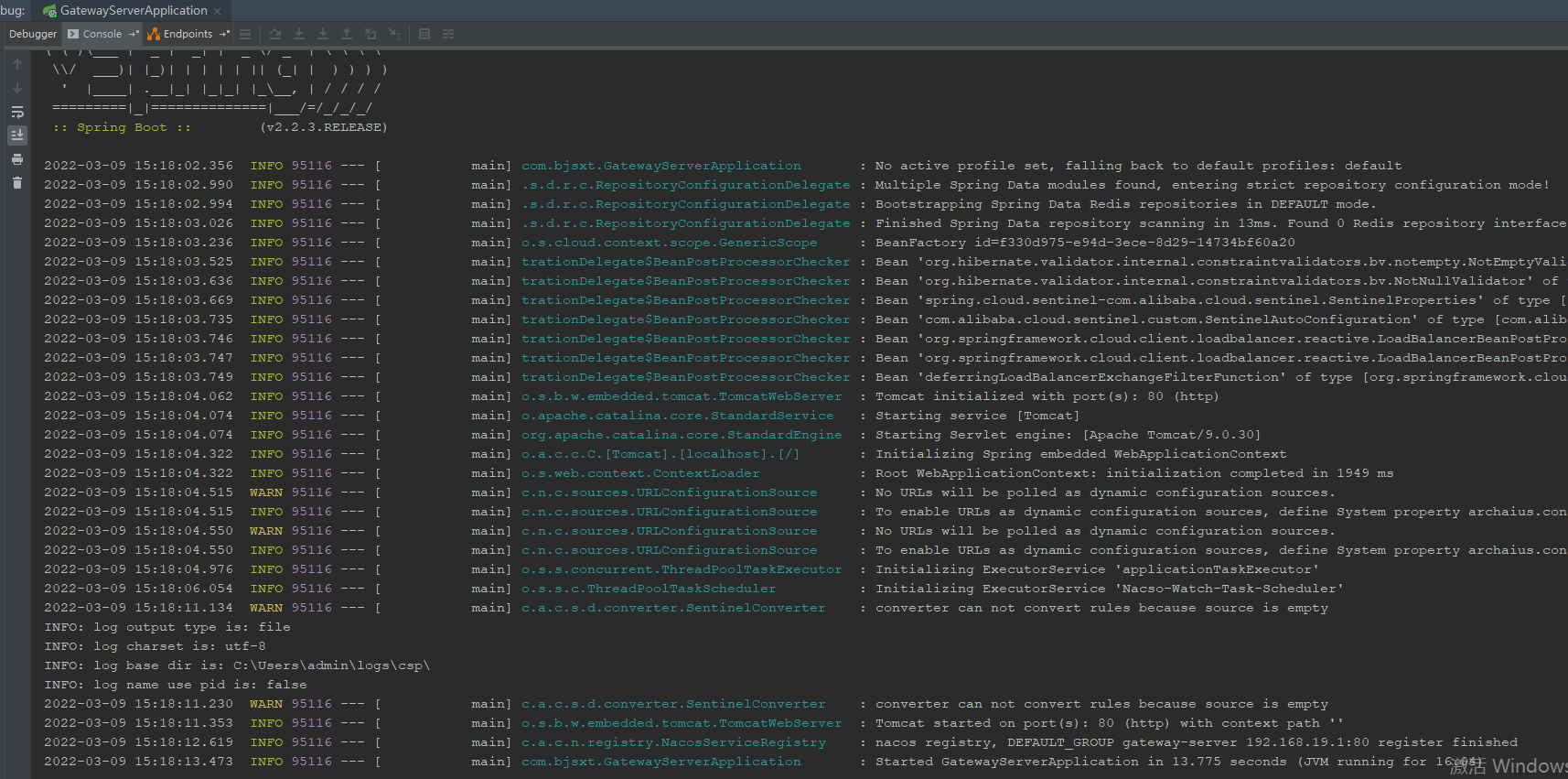Image resolution: width=1568 pixels, height=779 pixels.
Task: Click the 15:18:04.515 WARN log level label
Action: (266, 492)
